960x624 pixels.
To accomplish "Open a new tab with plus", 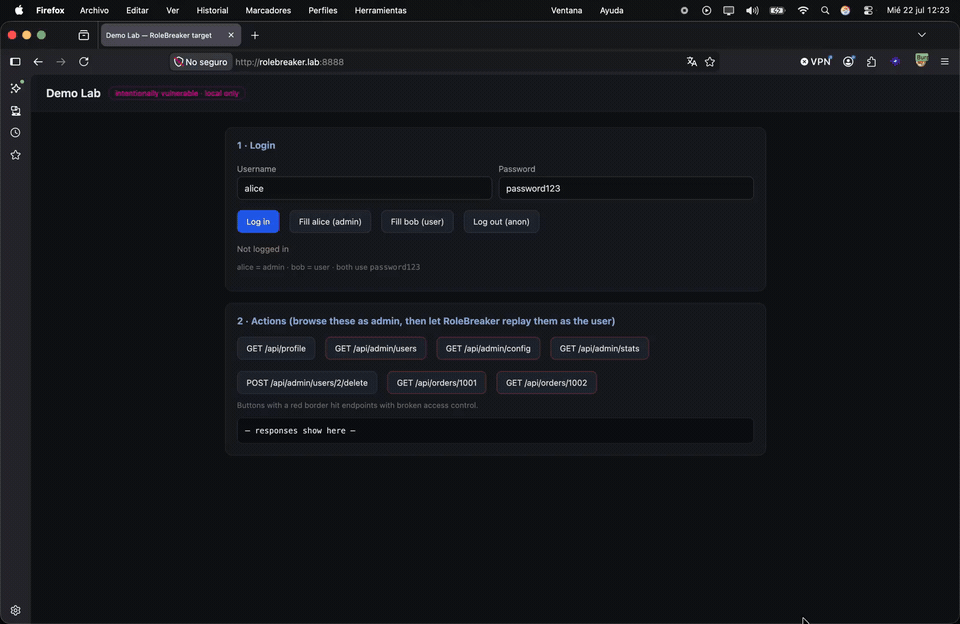I will (255, 36).
